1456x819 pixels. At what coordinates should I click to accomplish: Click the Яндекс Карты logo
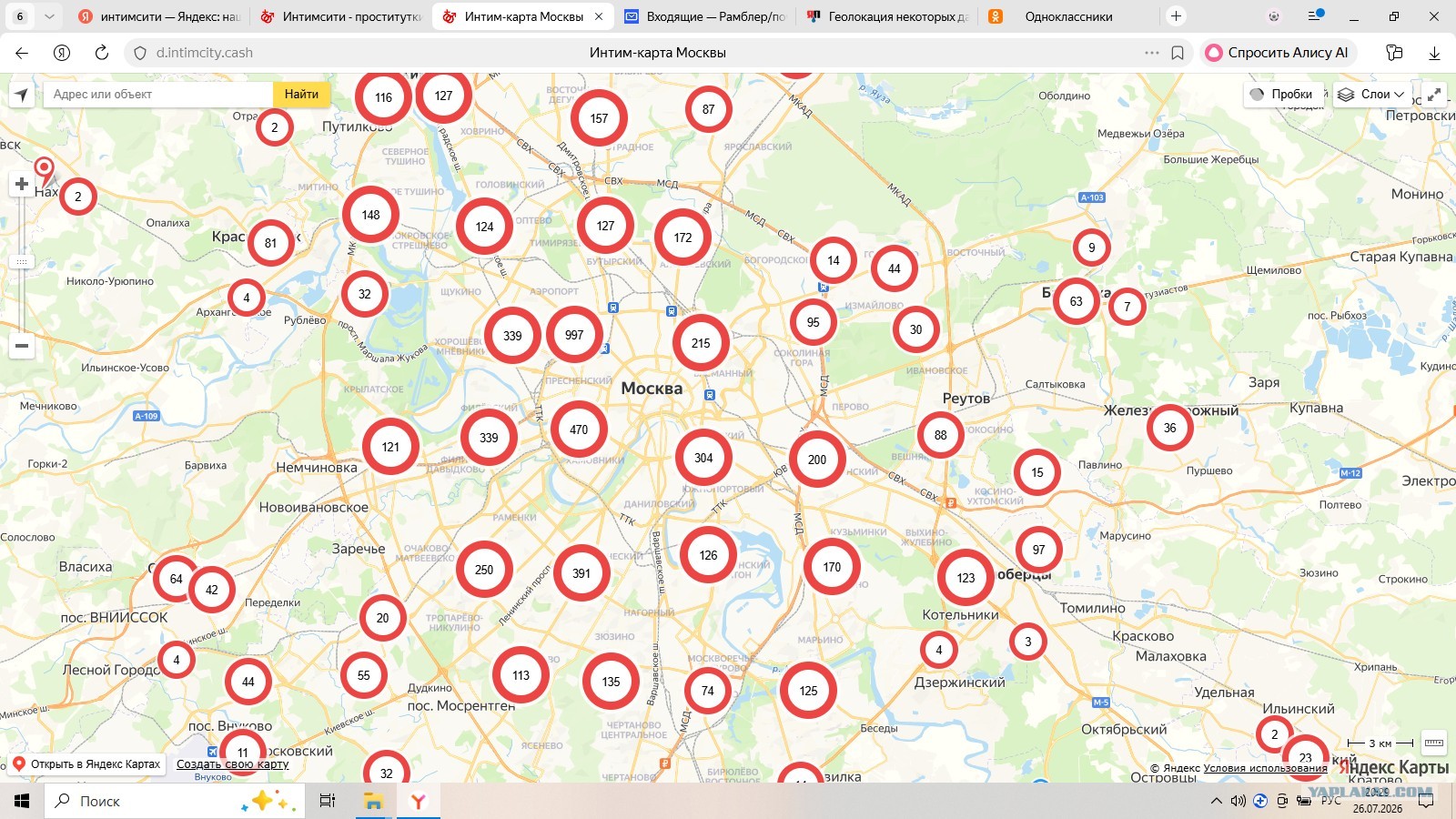(x=1393, y=767)
